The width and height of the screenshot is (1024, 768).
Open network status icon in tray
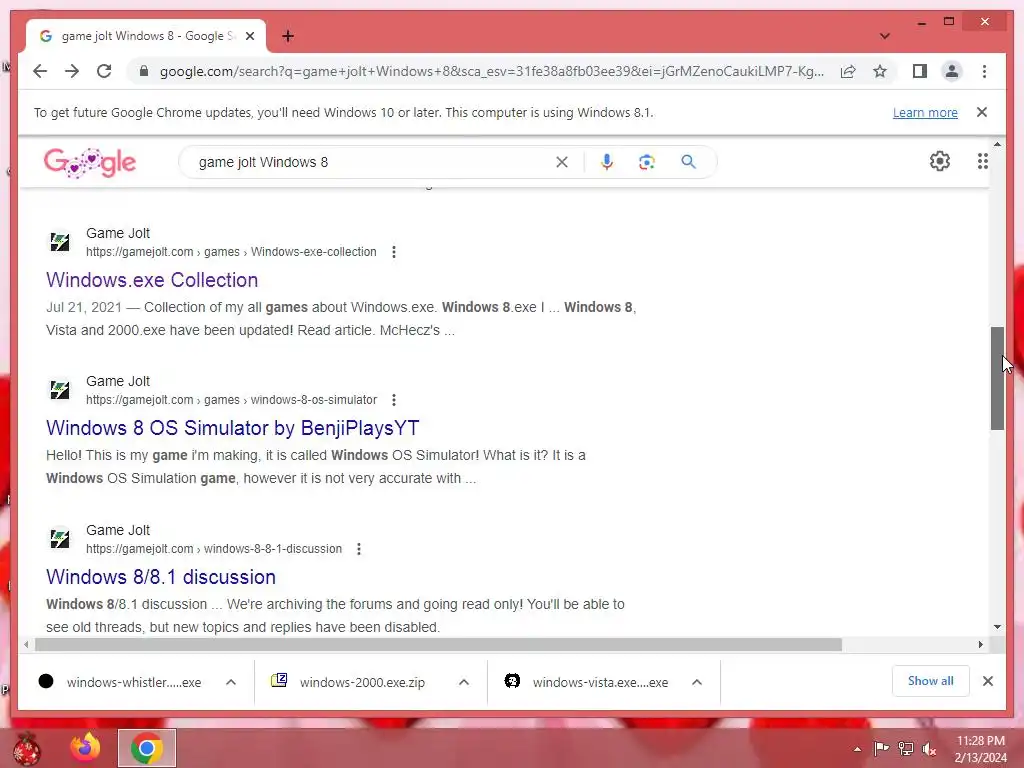click(906, 749)
